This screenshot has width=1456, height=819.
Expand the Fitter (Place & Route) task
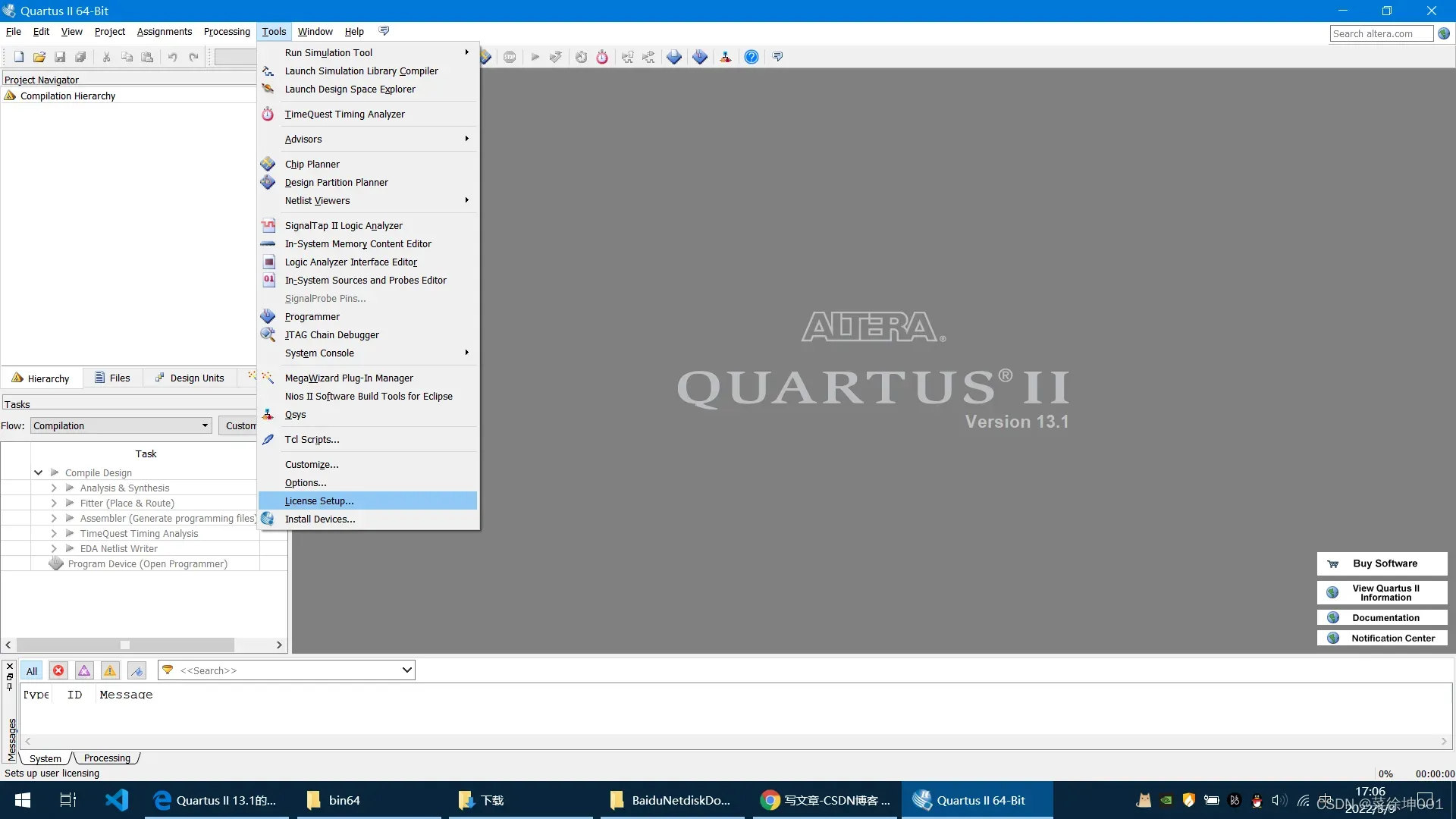[x=54, y=503]
